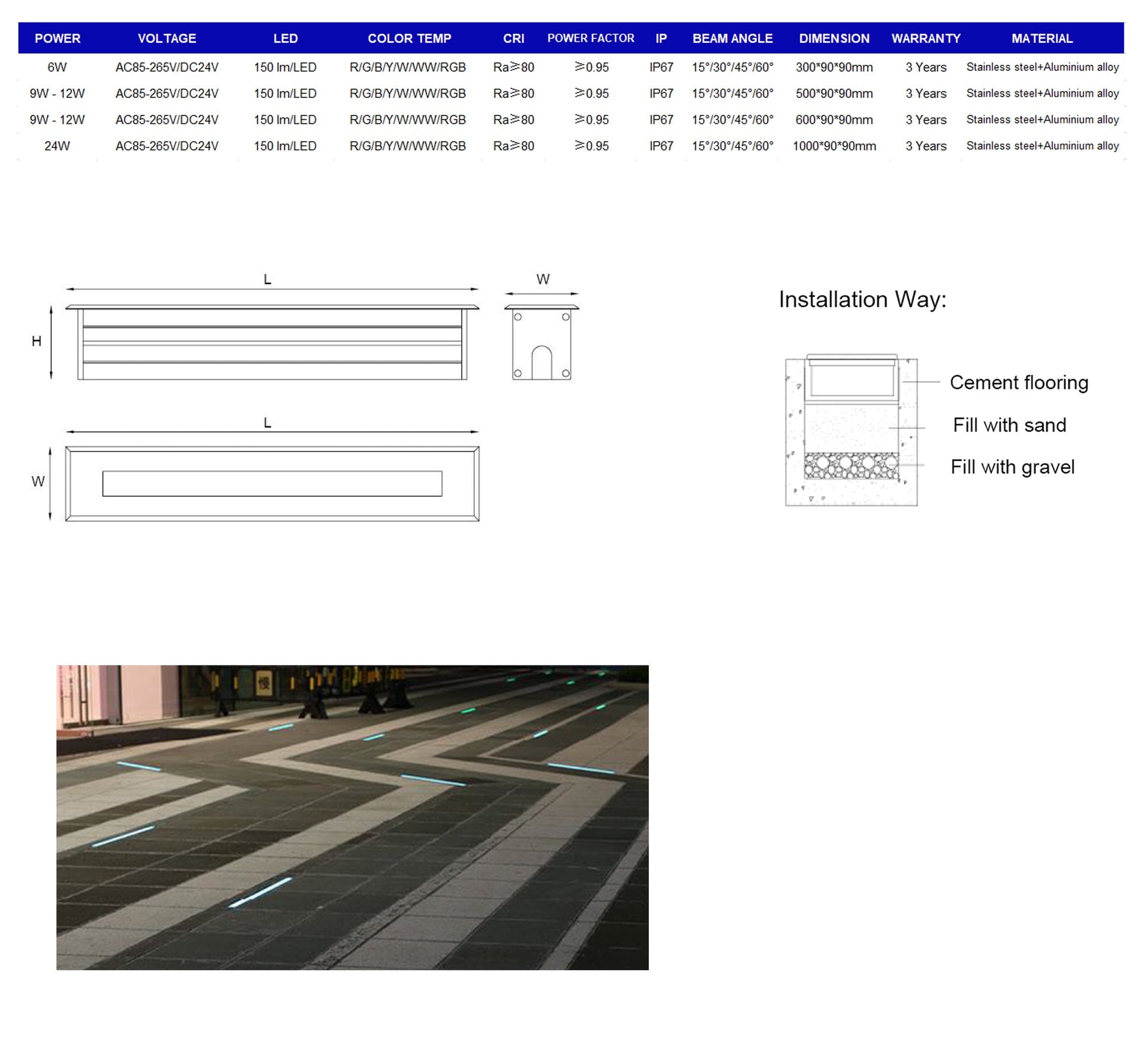
Task: Click the WARRANTY column header
Action: pyautogui.click(x=926, y=38)
